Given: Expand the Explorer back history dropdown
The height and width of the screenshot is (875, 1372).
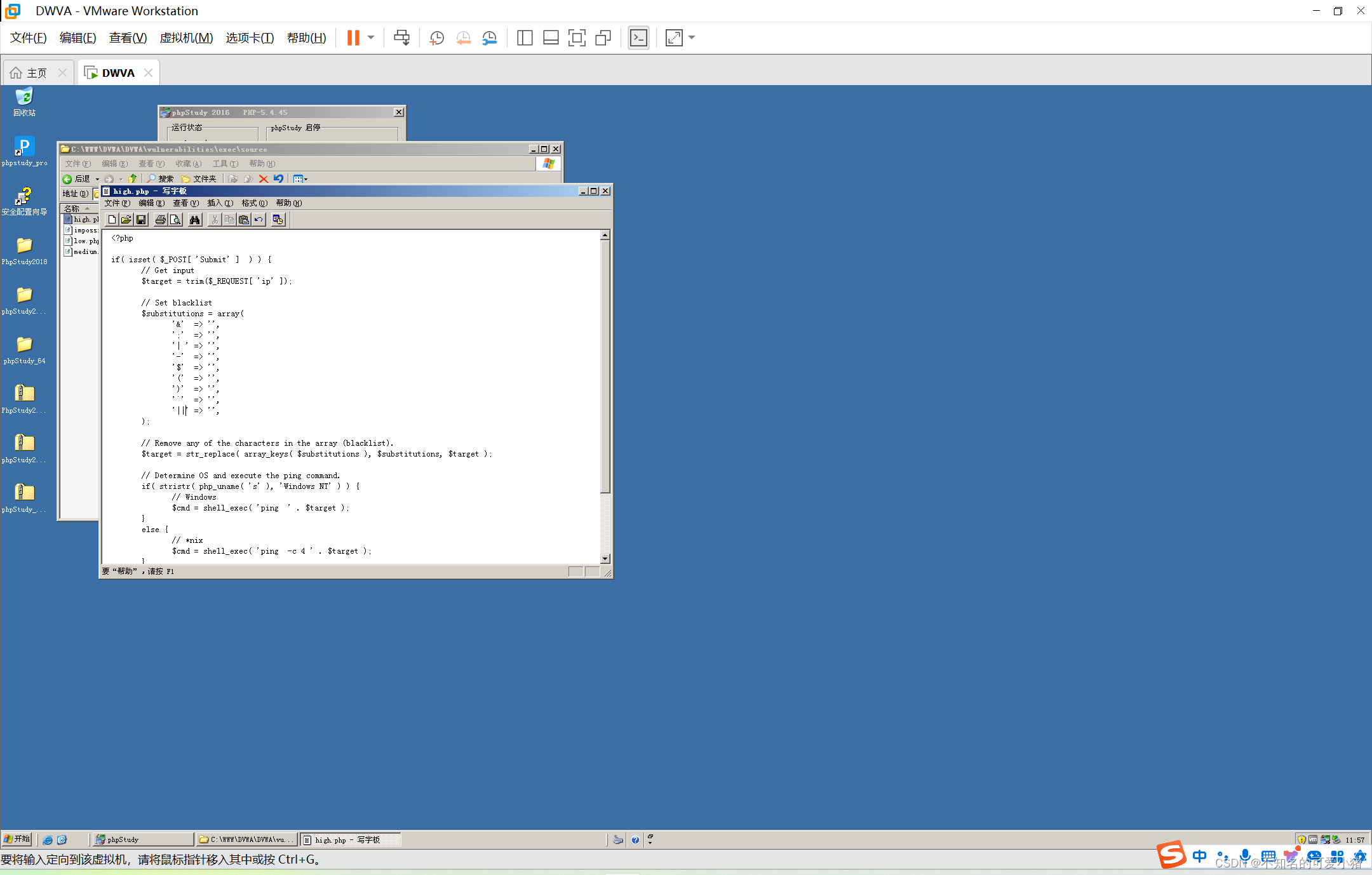Looking at the screenshot, I should 97,179.
